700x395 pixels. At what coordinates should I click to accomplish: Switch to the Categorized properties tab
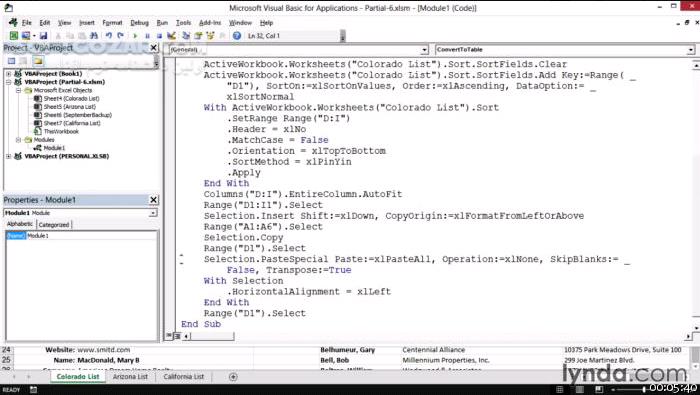pos(54,225)
